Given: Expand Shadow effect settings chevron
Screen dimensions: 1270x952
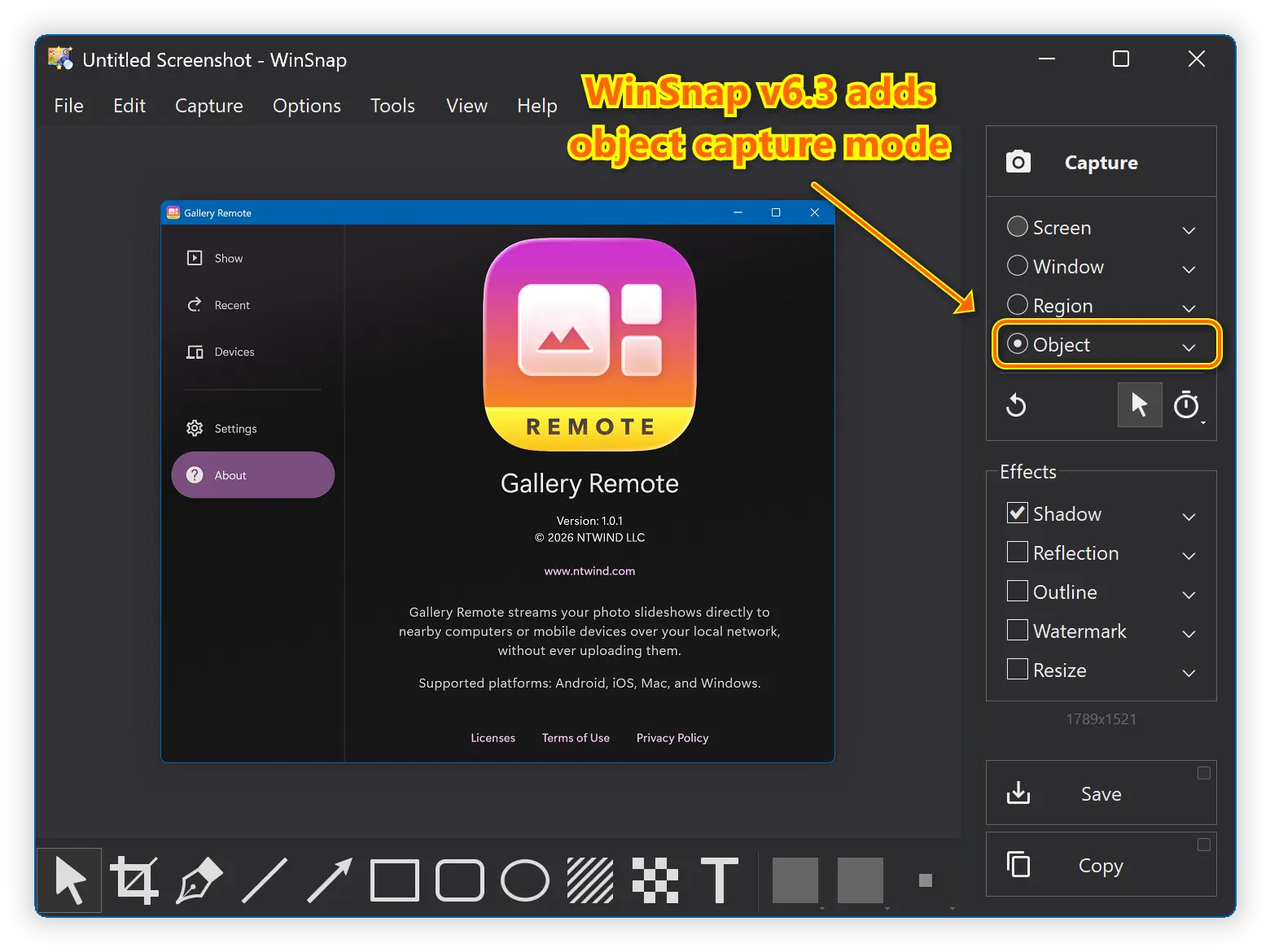Looking at the screenshot, I should pos(1189,517).
